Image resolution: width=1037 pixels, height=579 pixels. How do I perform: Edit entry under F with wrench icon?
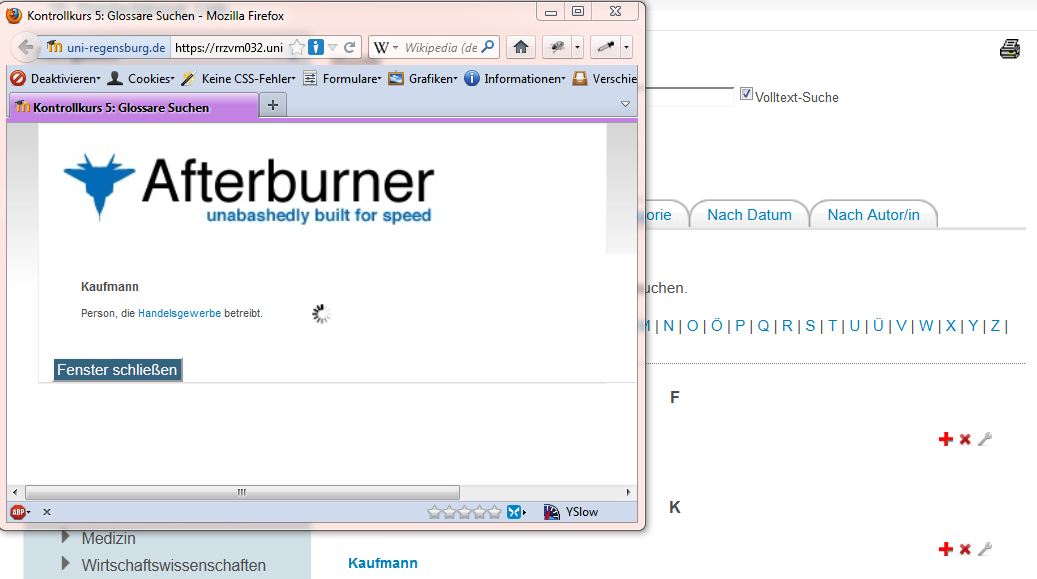pyautogui.click(x=985, y=439)
